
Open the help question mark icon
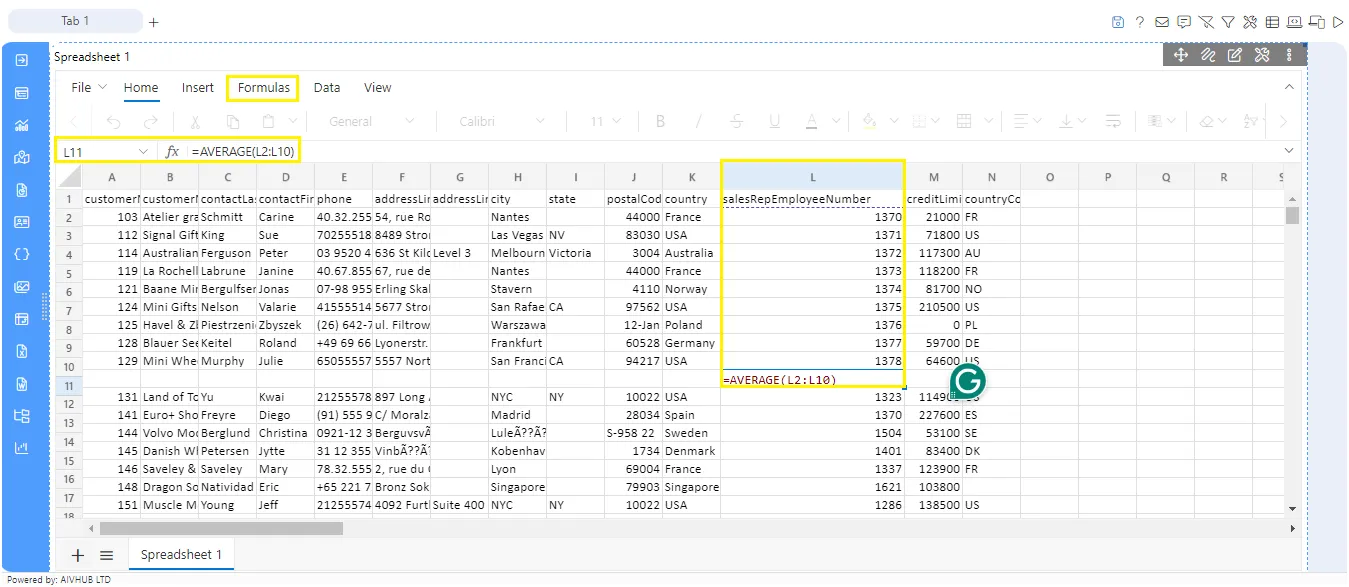(1140, 21)
